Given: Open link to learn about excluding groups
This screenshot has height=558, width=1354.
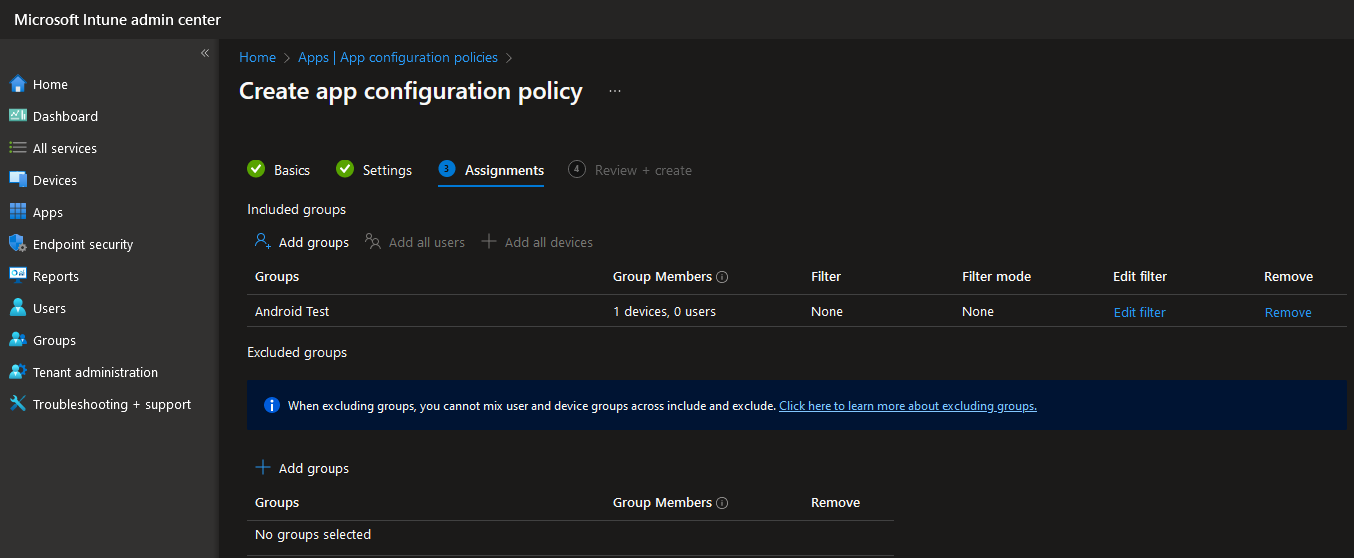Looking at the screenshot, I should click(908, 406).
